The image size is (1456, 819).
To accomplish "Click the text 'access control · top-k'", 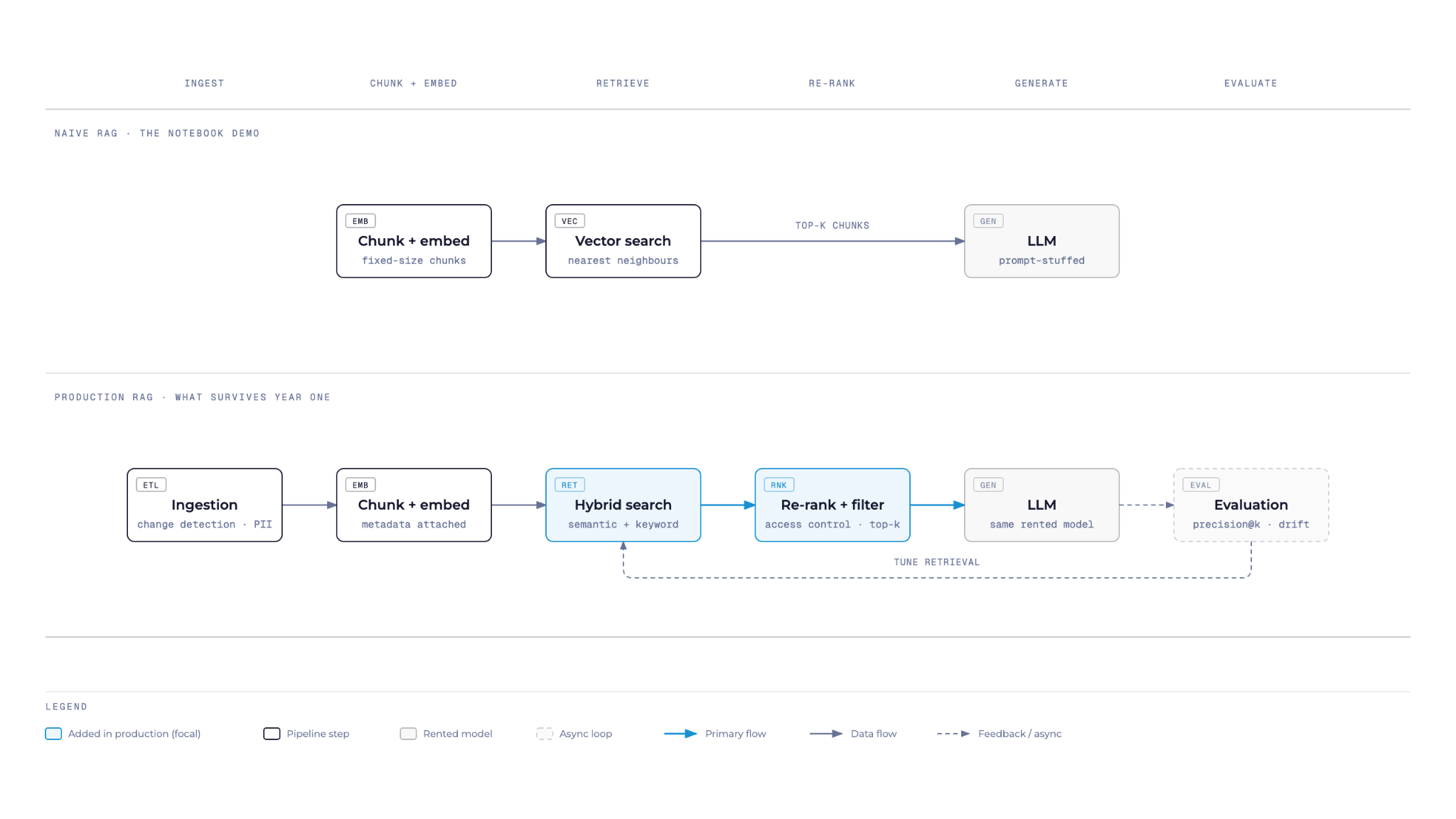I will pyautogui.click(x=833, y=525).
